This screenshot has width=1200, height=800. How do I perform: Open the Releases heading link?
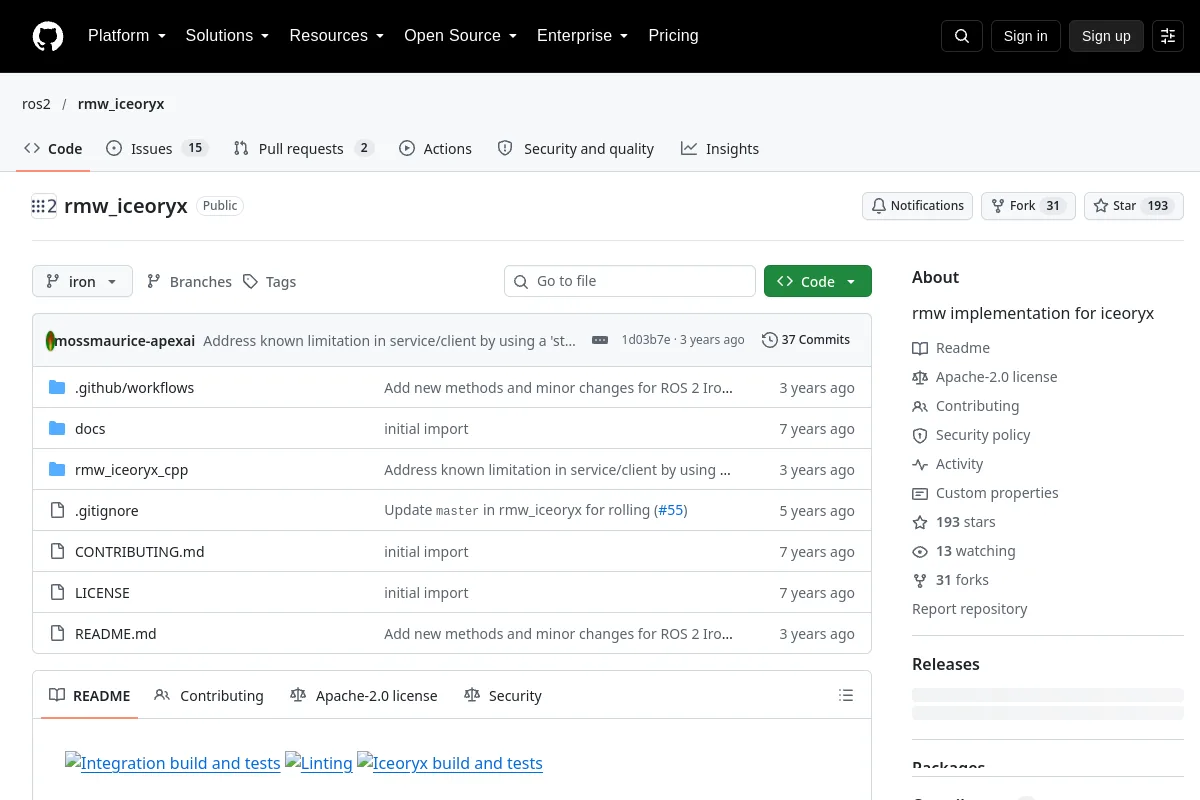(946, 664)
